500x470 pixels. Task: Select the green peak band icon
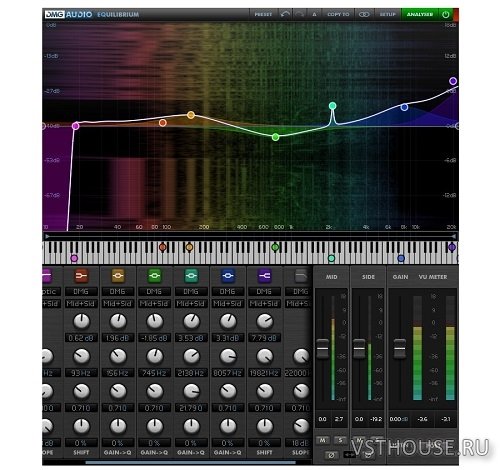154,276
